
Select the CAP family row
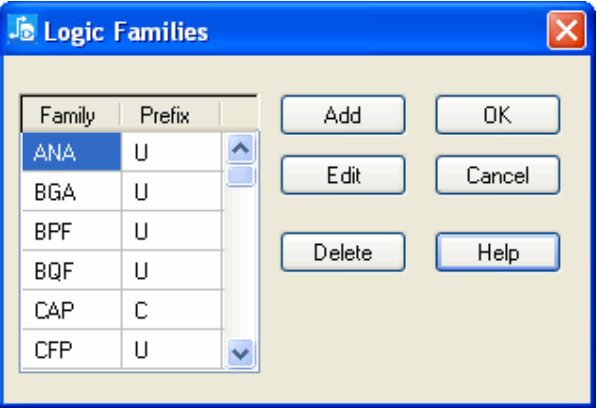pos(122,310)
